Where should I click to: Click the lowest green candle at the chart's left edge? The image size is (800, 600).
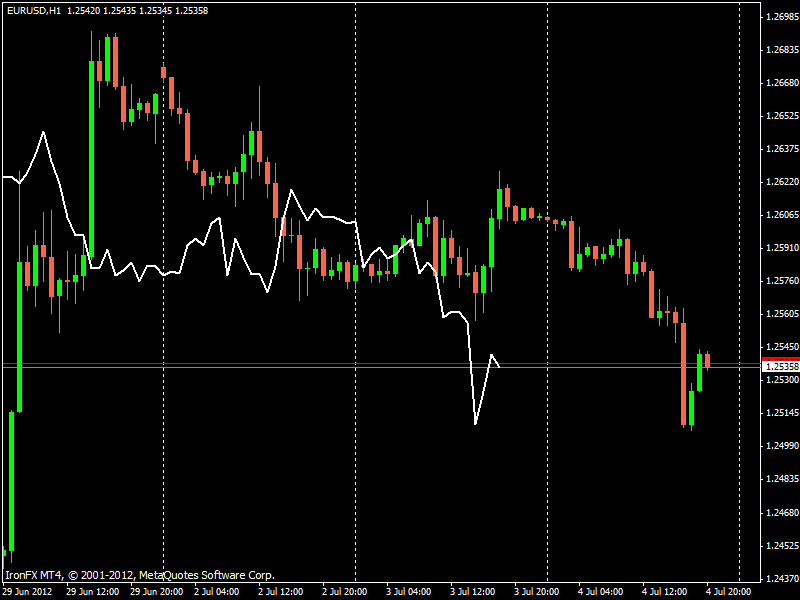(x=11, y=480)
